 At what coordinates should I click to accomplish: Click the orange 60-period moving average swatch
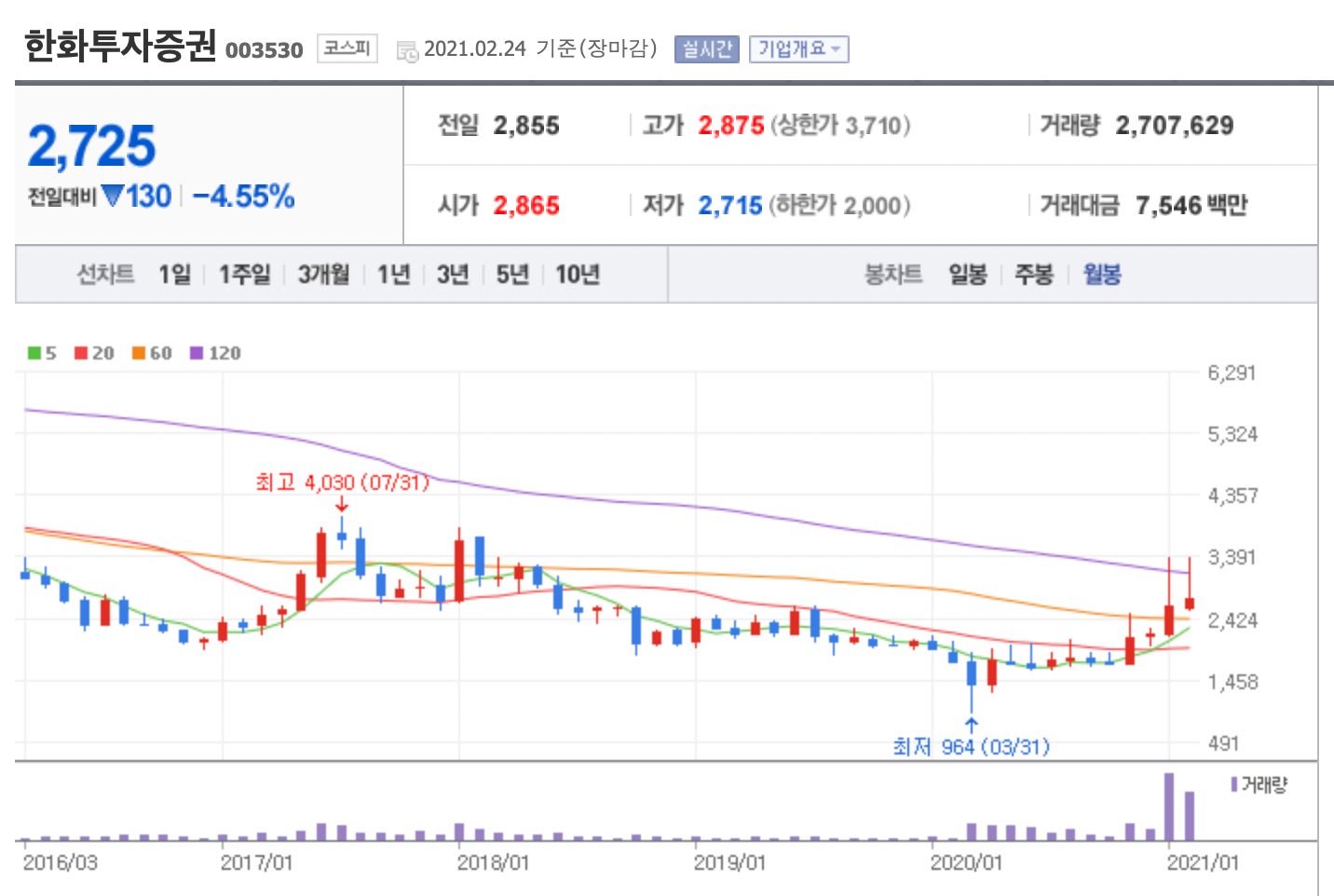pos(139,353)
